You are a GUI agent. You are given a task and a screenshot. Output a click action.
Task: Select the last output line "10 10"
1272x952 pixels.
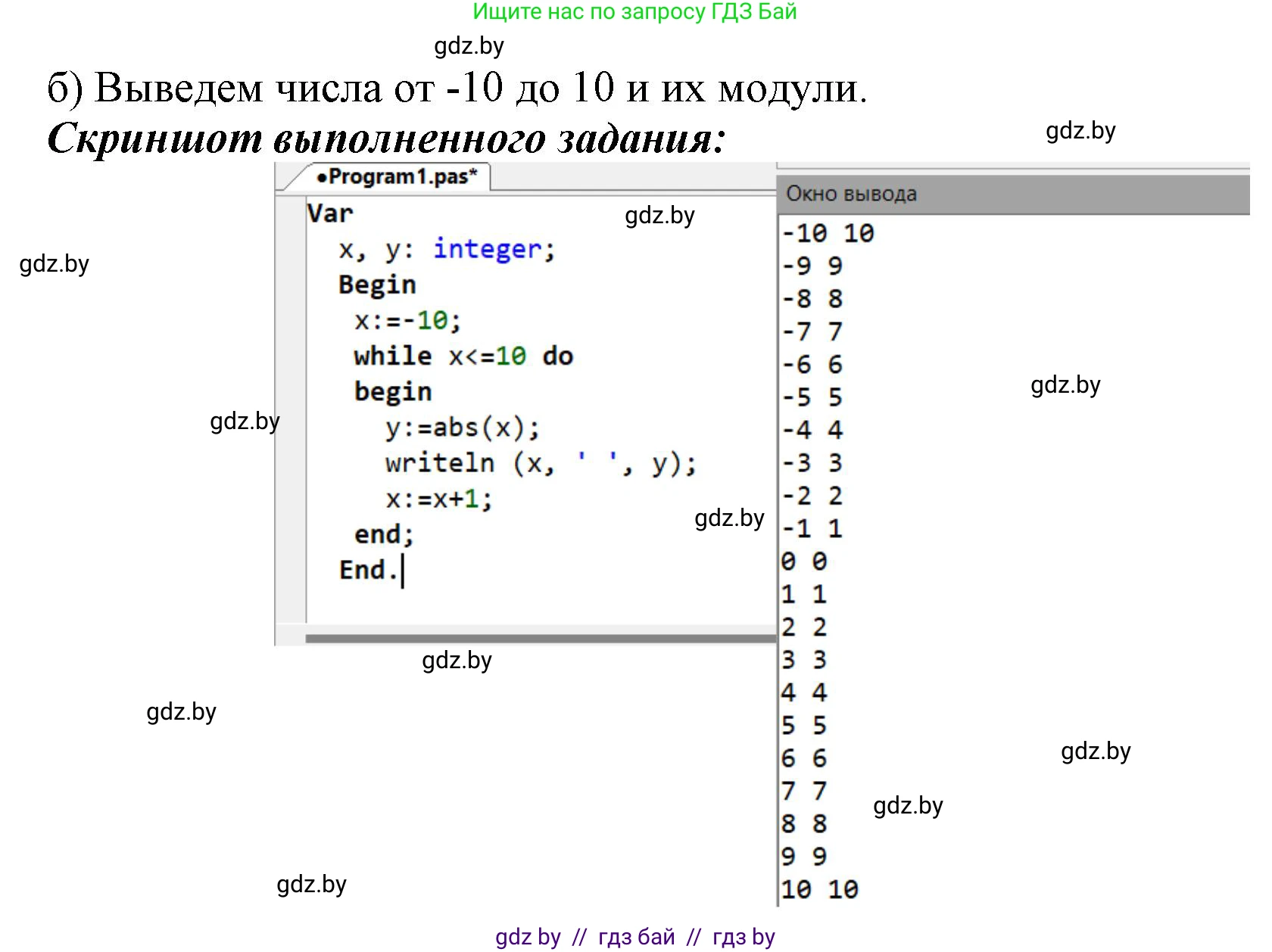click(819, 889)
